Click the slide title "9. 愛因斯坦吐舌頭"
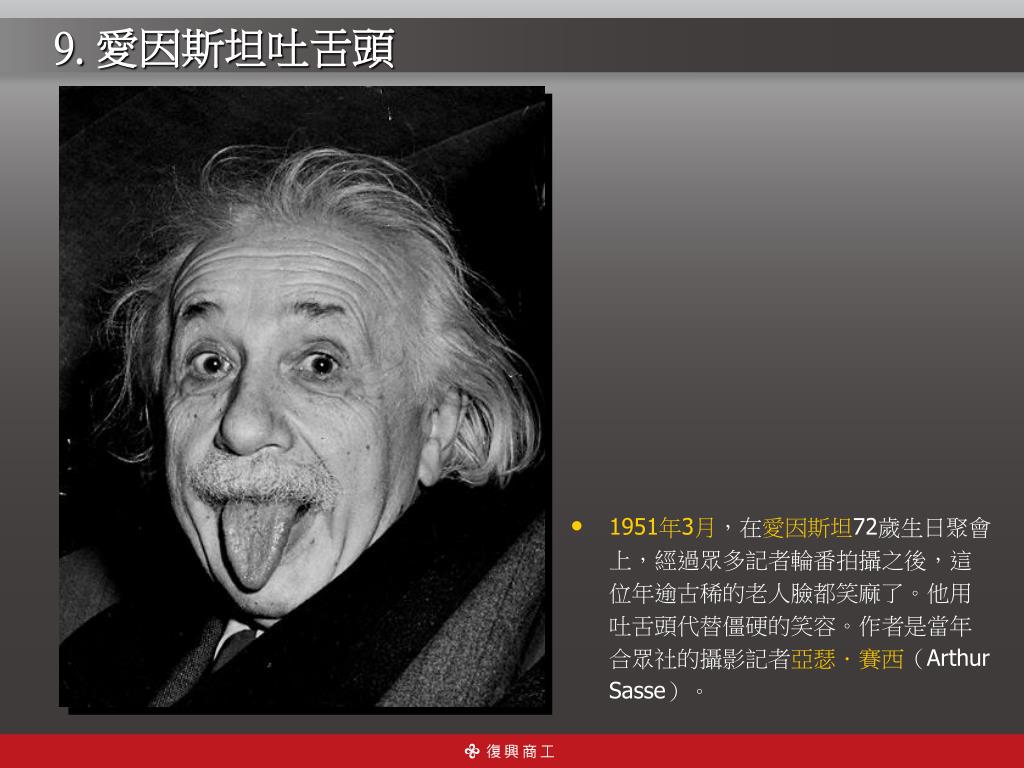 [x=225, y=49]
